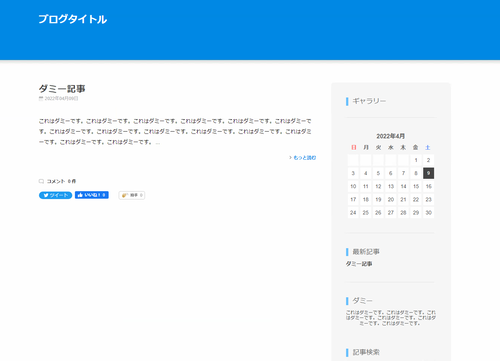Click the 2022年4月 calendar heading
This screenshot has height=361, width=500.
click(x=391, y=136)
